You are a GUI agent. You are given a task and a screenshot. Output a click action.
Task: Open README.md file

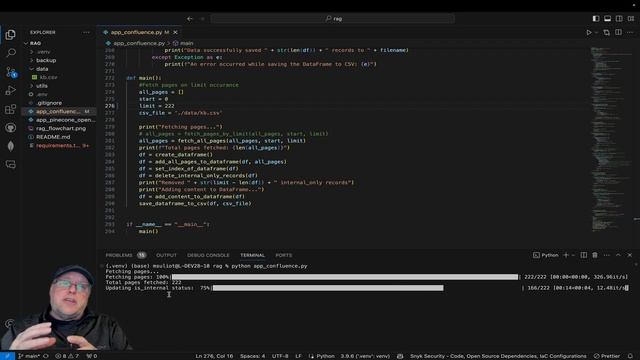[53, 137]
